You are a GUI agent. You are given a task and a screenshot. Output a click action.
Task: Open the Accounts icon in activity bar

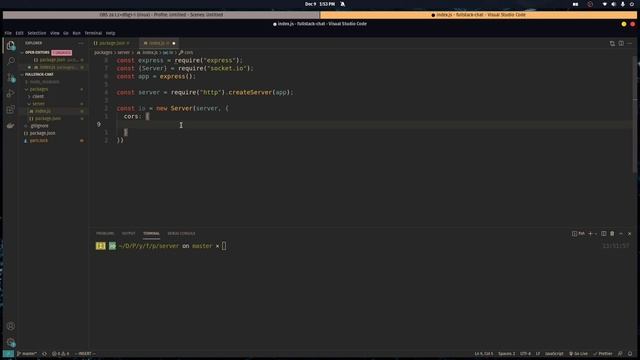tap(11, 326)
